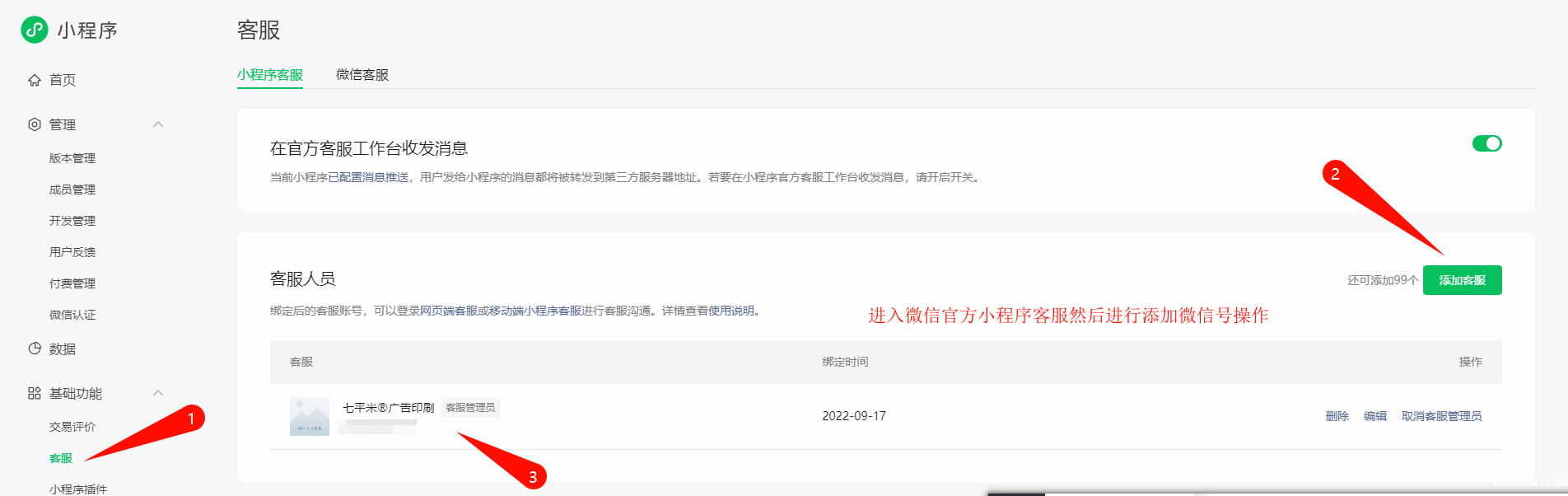Switch to the 微信客服 tab

click(x=362, y=75)
